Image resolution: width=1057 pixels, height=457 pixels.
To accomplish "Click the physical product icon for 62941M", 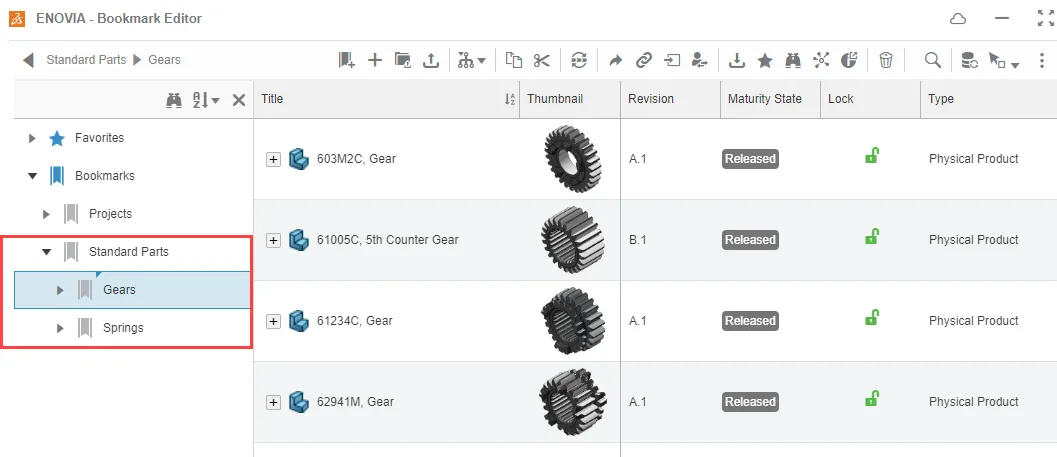I will [x=299, y=402].
